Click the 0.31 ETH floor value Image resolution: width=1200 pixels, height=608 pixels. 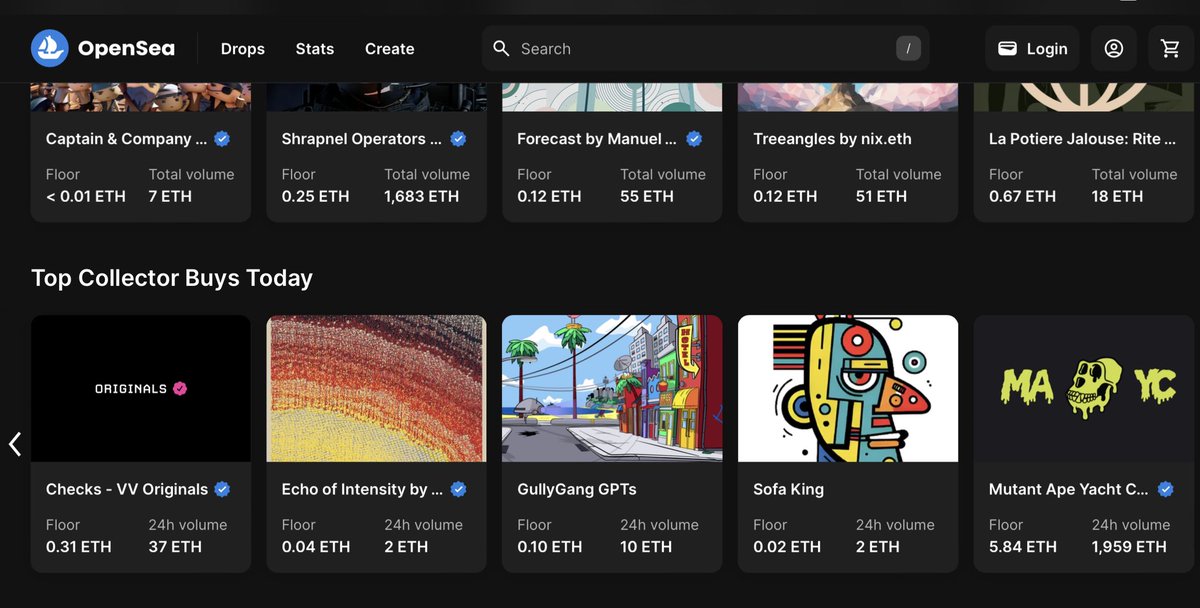coord(79,546)
